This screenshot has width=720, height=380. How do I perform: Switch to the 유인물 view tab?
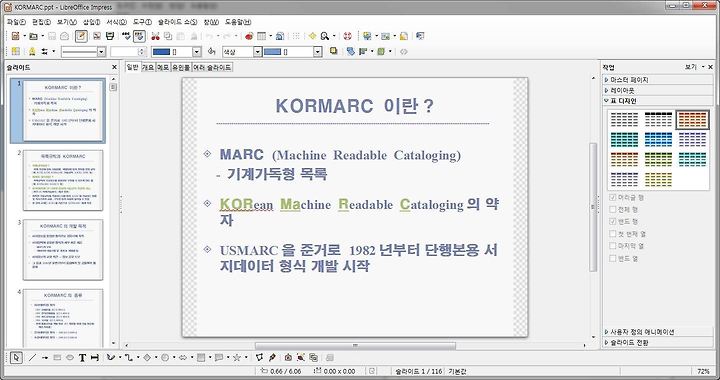click(x=181, y=67)
